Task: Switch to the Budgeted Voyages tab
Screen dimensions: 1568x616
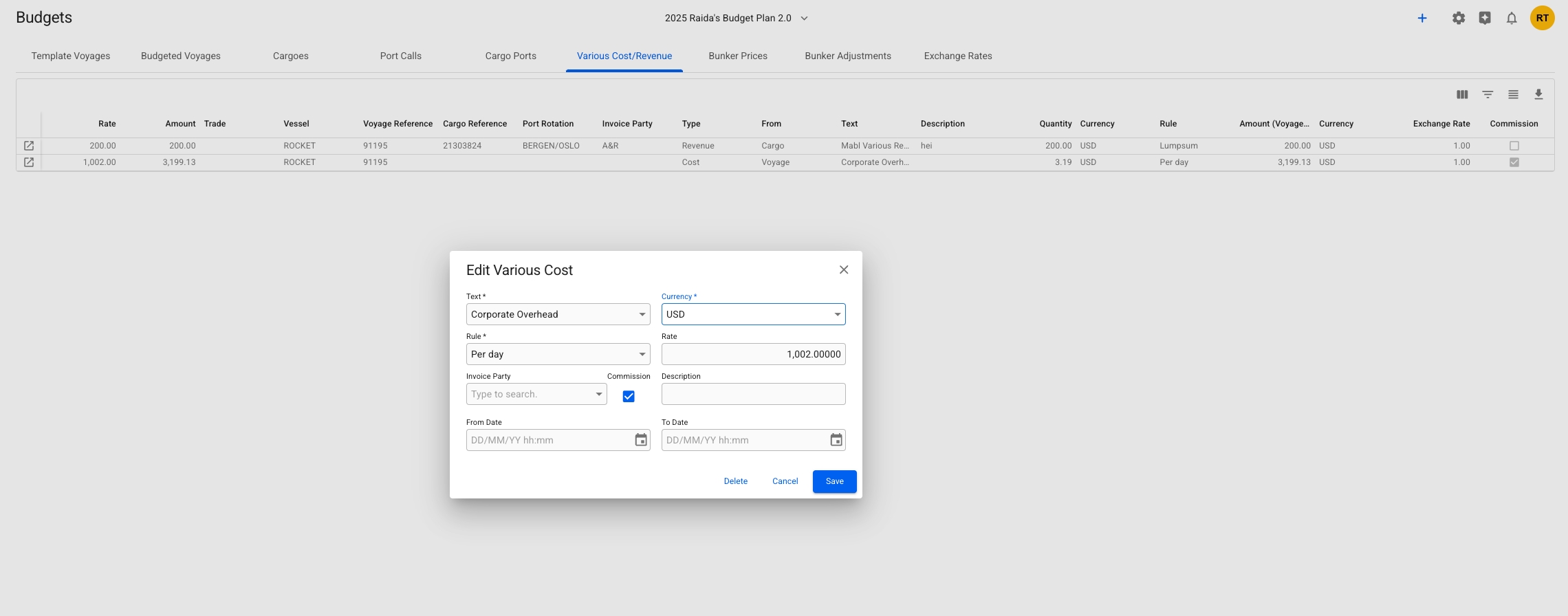Action: coord(180,56)
